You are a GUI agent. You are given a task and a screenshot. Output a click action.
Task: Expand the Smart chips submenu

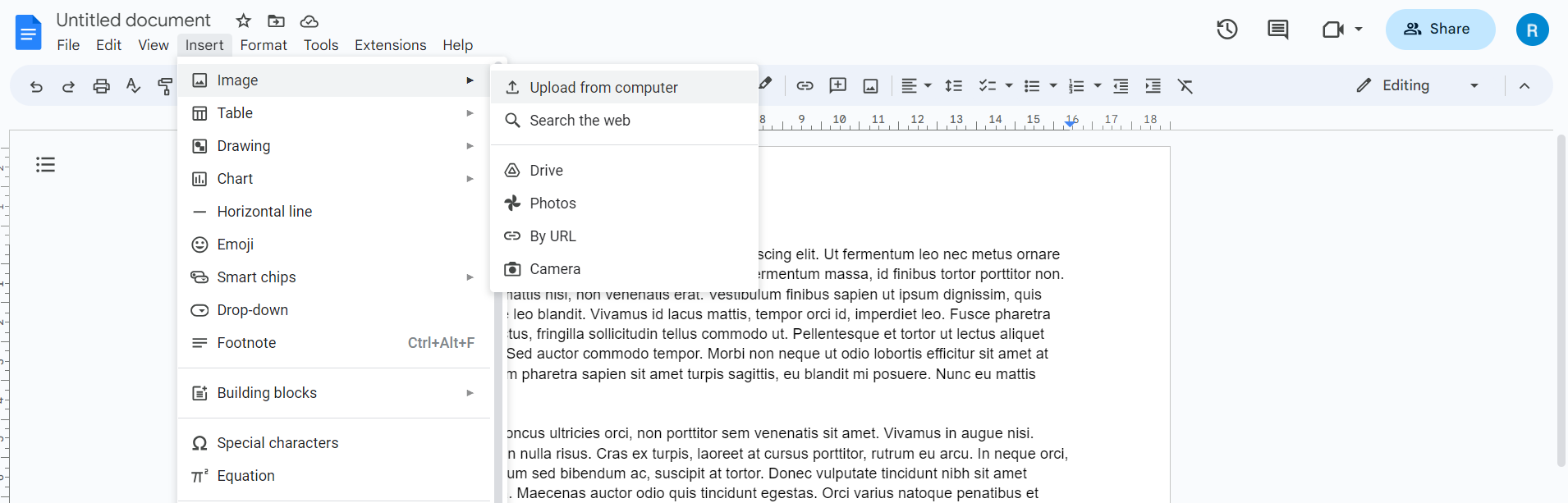click(x=334, y=277)
